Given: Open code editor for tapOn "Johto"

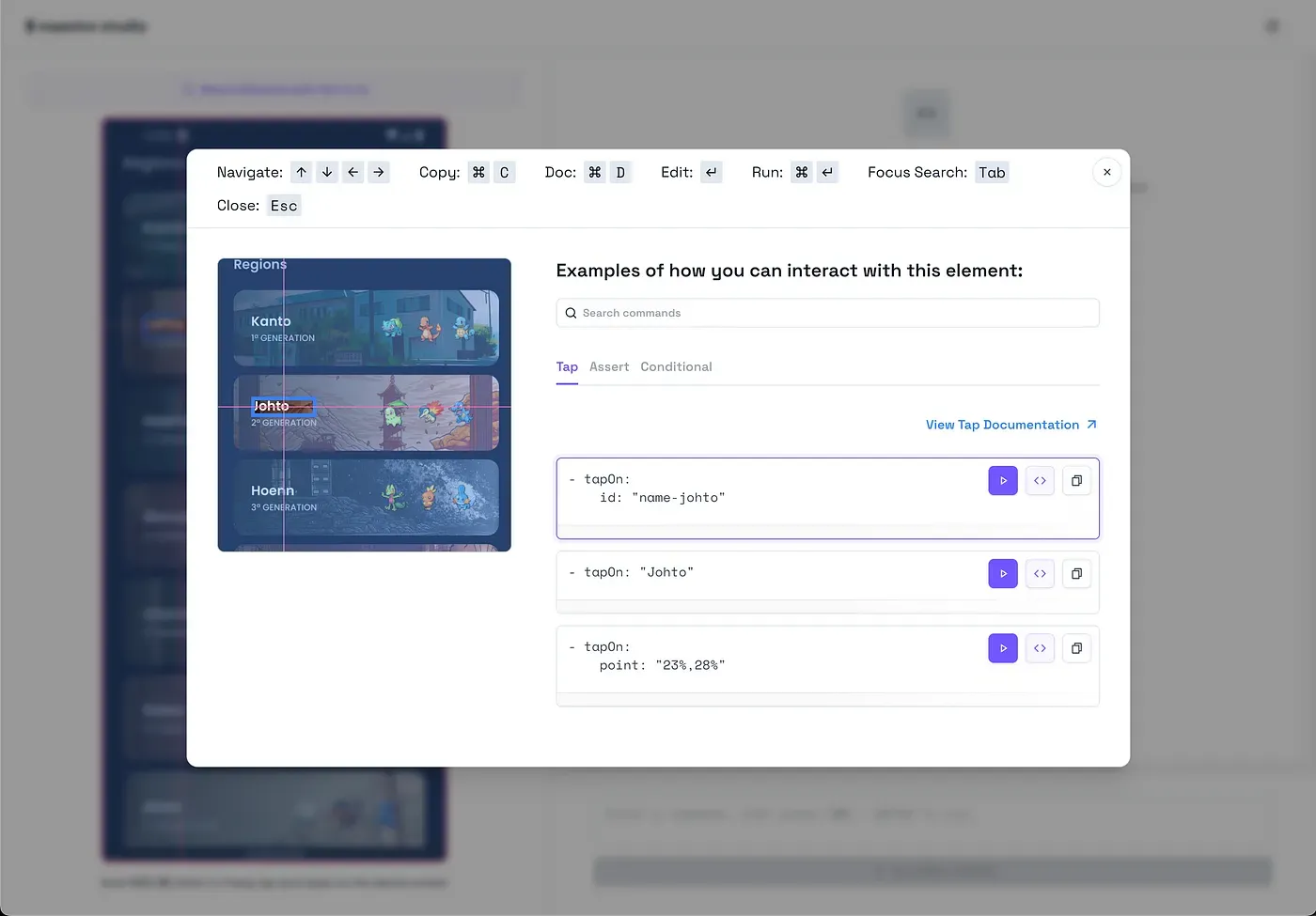Looking at the screenshot, I should [1040, 573].
